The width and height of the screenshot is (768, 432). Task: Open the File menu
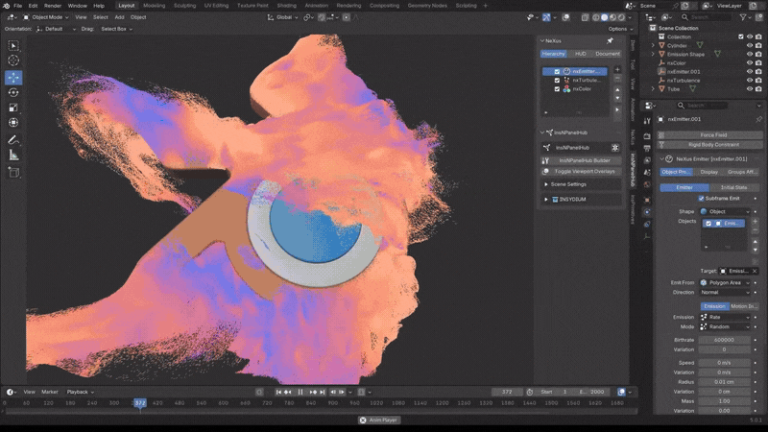(x=18, y=6)
